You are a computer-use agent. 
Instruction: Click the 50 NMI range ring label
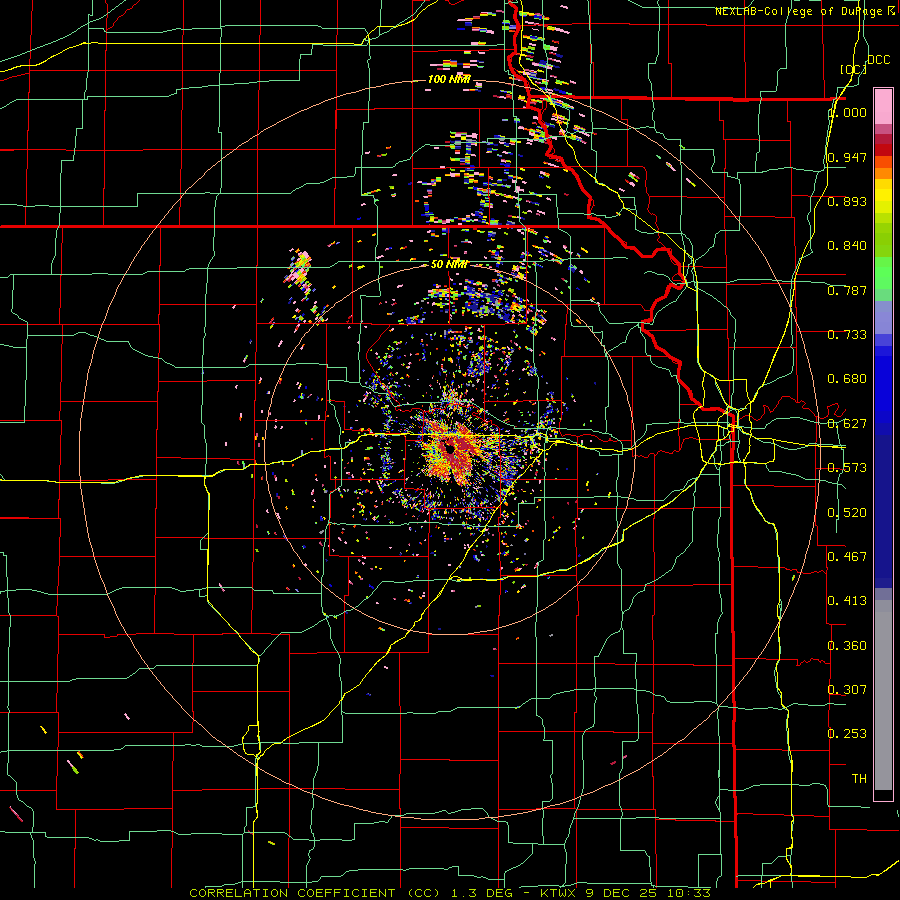pos(449,265)
